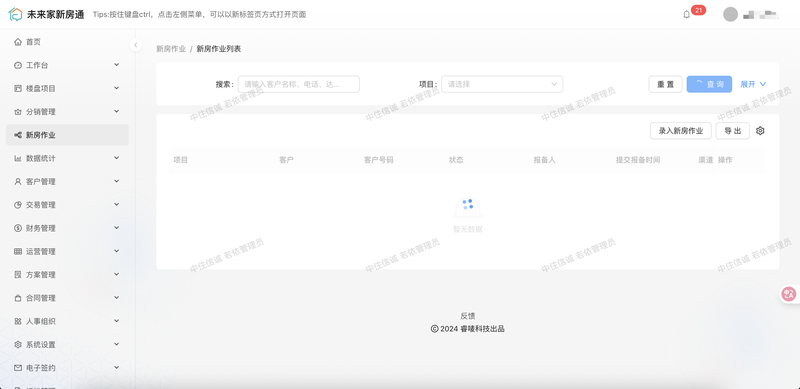Click the 楼盘项目 sidebar icon
This screenshot has height=389, width=800.
pyautogui.click(x=18, y=88)
